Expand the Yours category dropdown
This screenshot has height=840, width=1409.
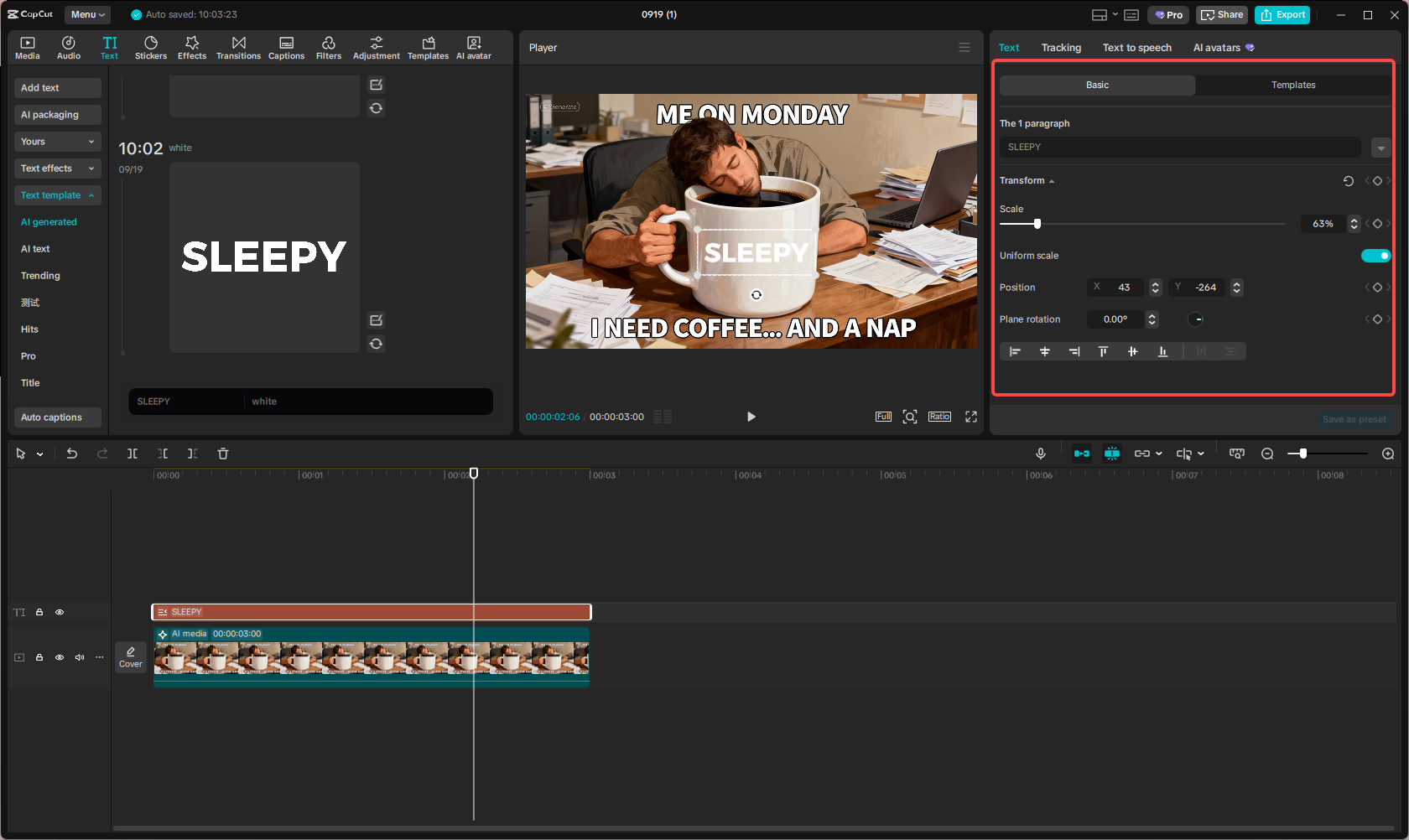(x=91, y=141)
